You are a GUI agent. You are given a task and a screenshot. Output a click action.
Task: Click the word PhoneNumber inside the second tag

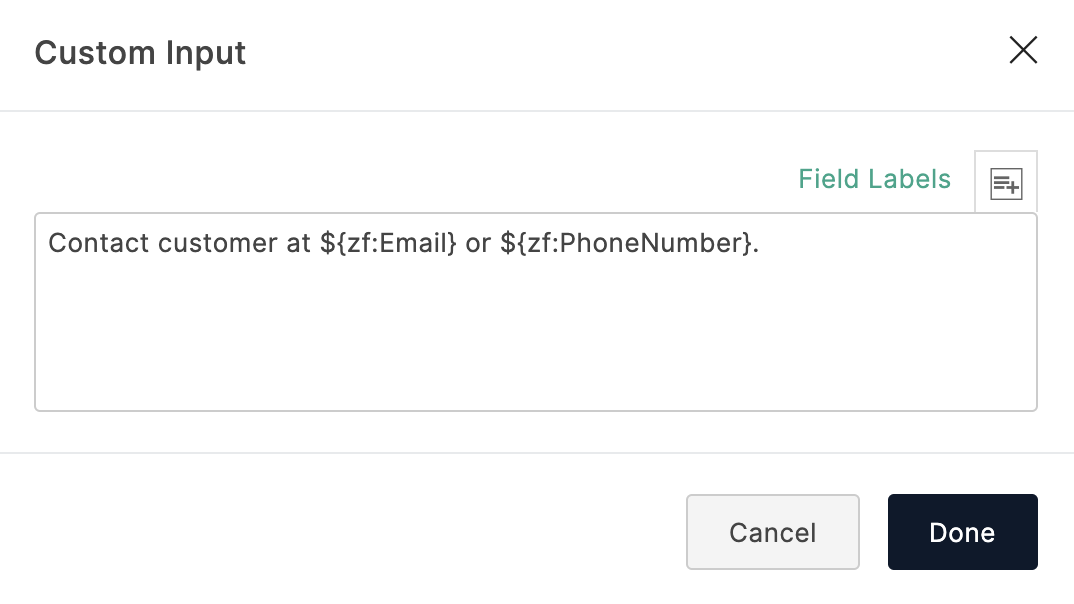651,242
